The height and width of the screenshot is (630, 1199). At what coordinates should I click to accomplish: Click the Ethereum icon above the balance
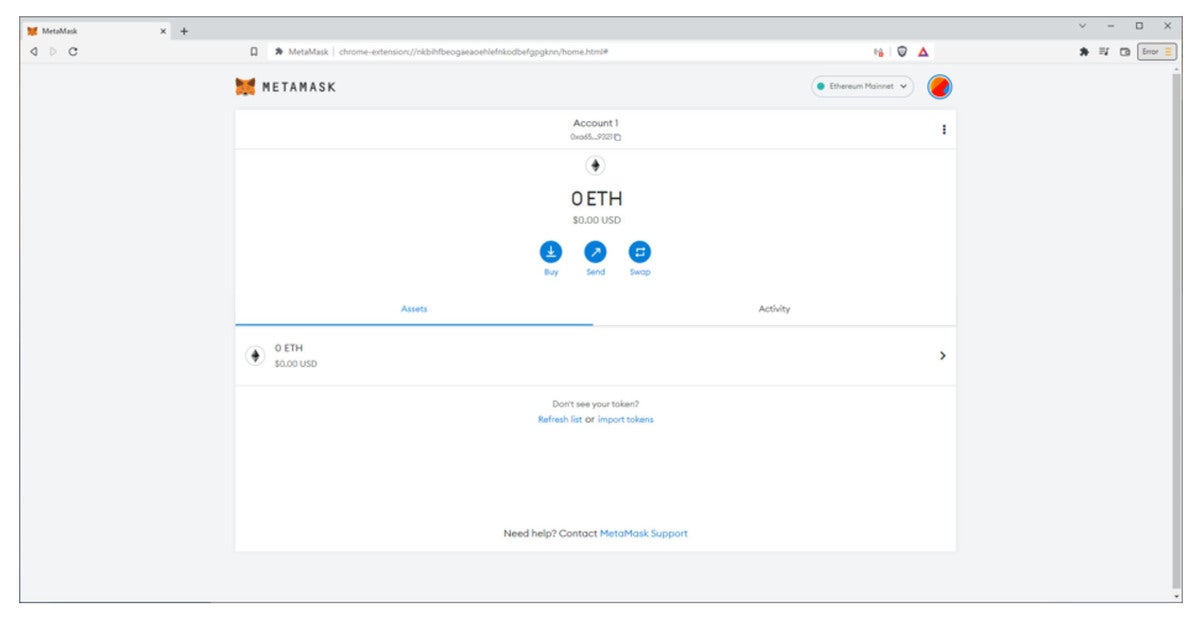(595, 165)
